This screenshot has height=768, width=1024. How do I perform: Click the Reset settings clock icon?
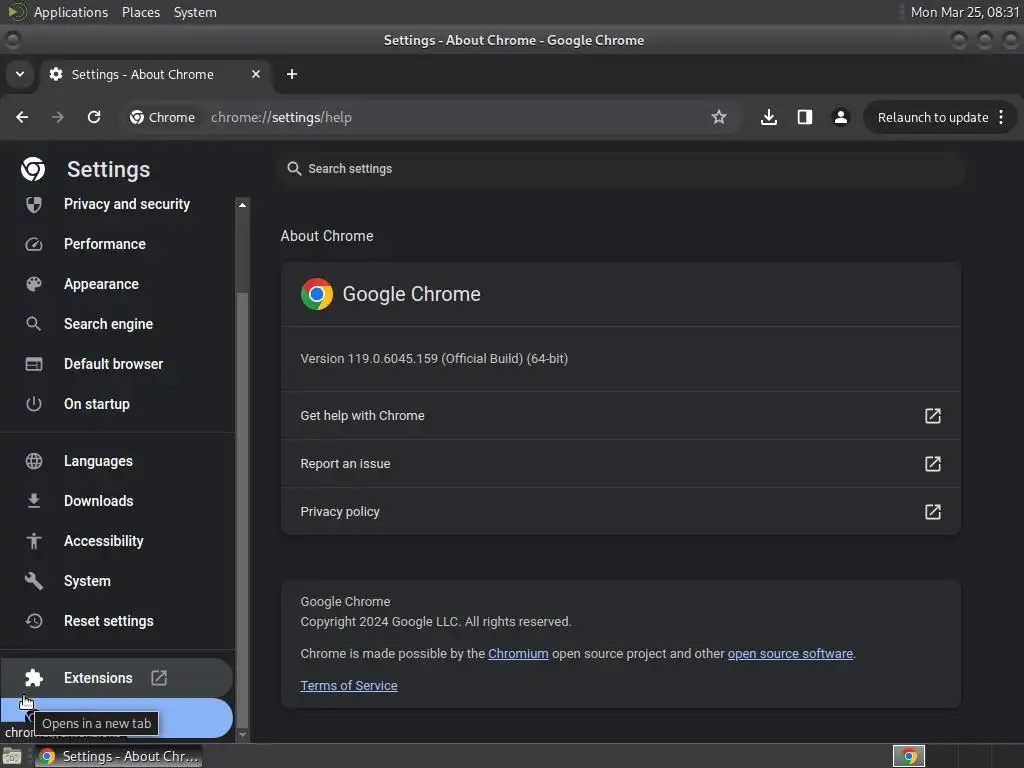[33, 620]
